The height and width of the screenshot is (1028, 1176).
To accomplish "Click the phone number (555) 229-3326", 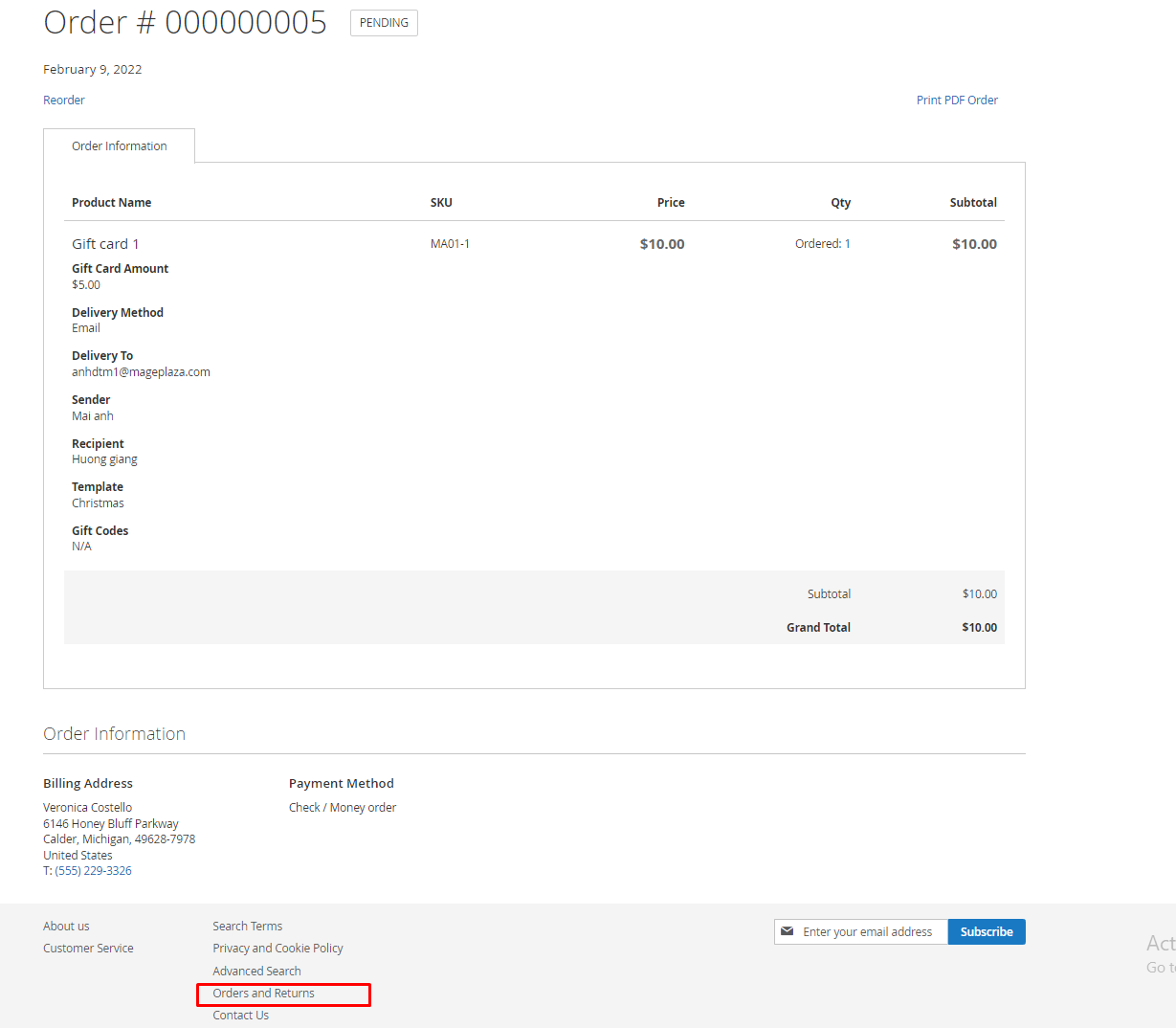I will [x=94, y=871].
